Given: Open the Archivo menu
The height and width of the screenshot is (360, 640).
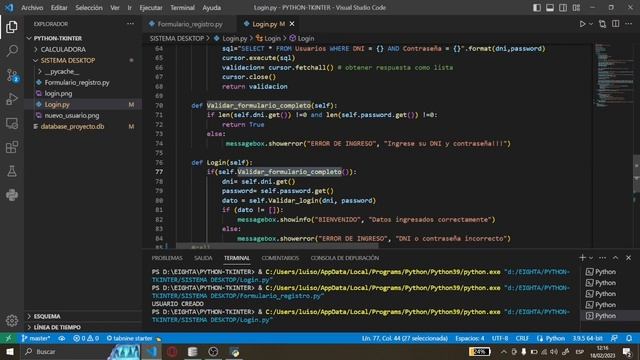Looking at the screenshot, I should [32, 8].
